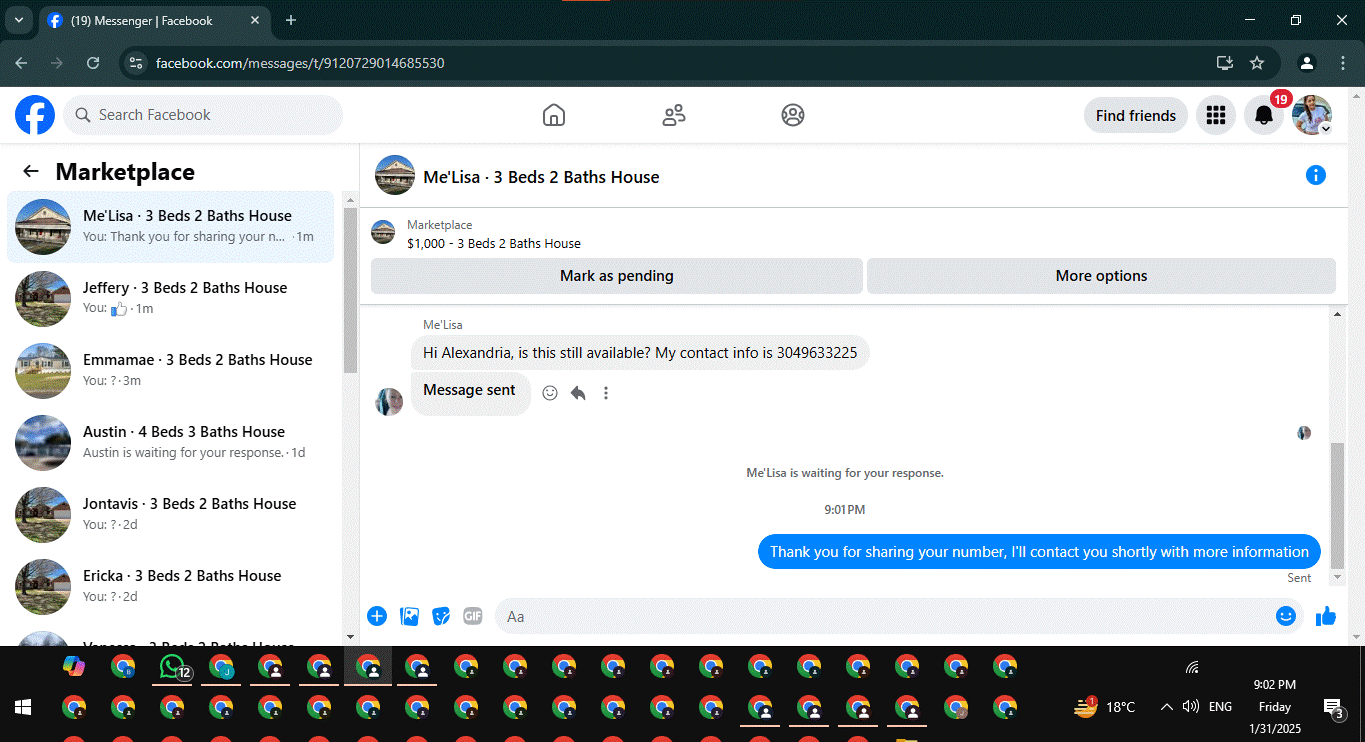Reply to the 'Message sent' message
1365x742 pixels.
578,393
